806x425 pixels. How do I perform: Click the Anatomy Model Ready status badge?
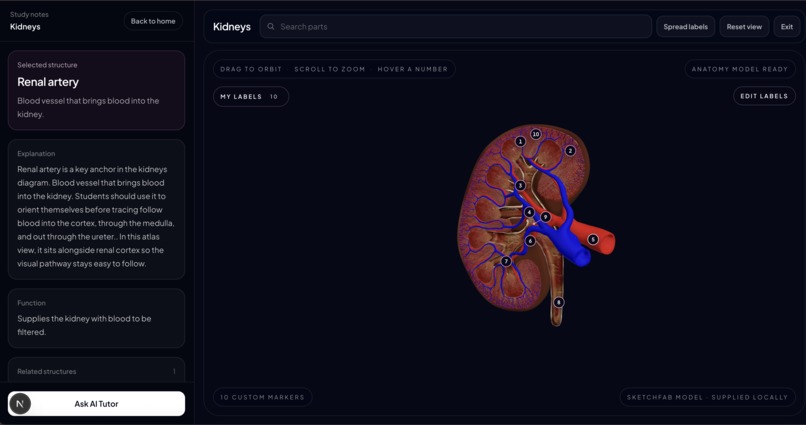(x=740, y=69)
